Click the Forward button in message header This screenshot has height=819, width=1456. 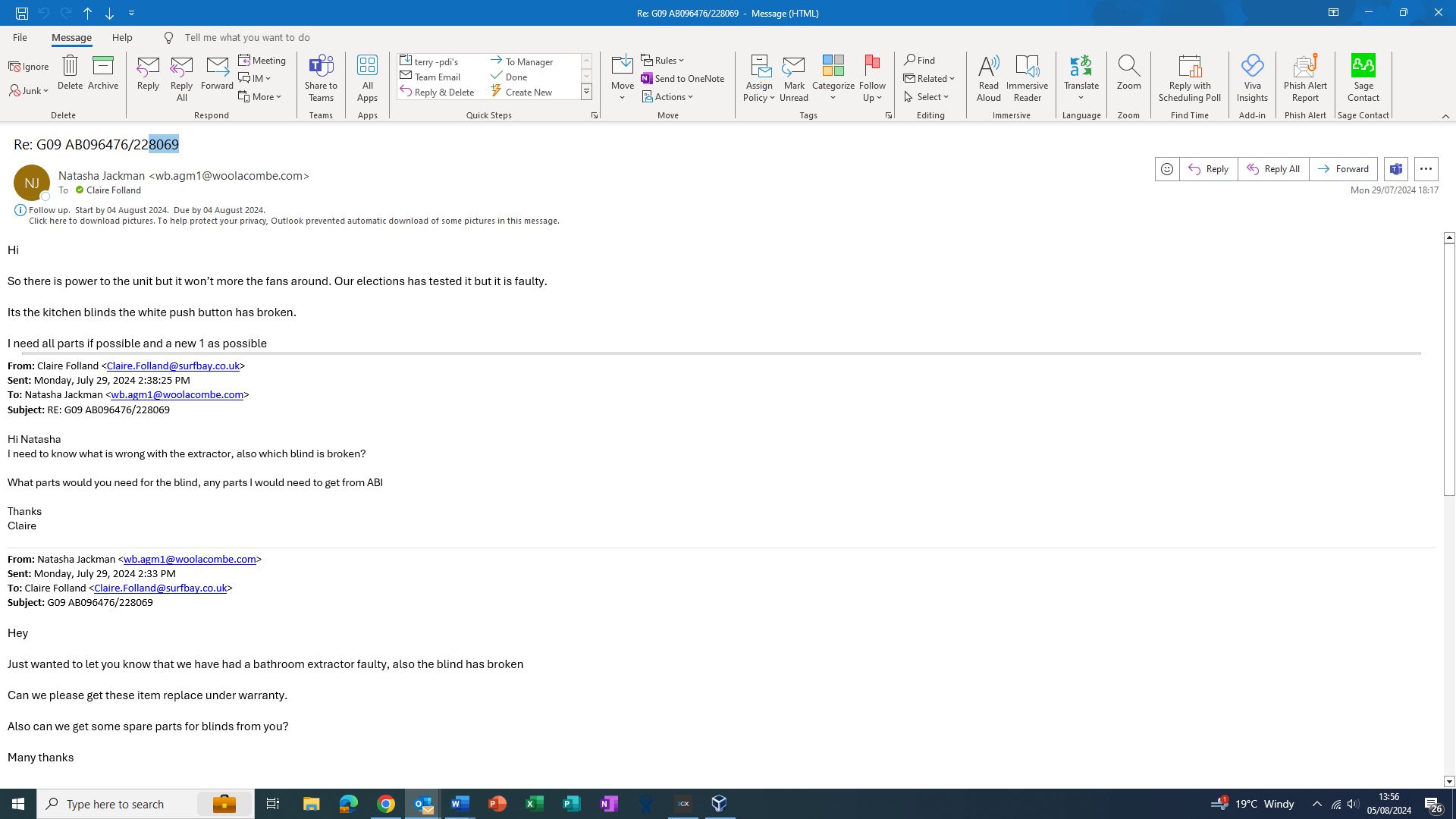click(x=1343, y=169)
